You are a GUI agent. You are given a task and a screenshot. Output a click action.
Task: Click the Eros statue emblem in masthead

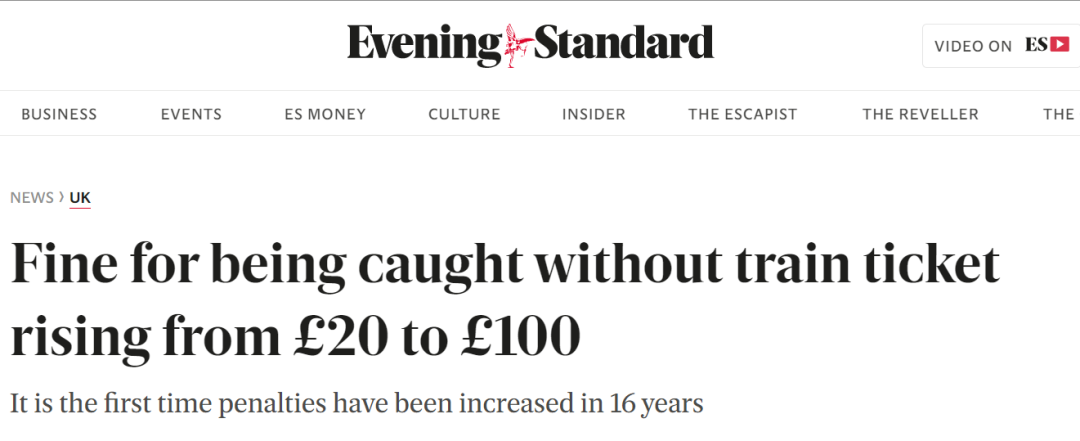tap(517, 44)
